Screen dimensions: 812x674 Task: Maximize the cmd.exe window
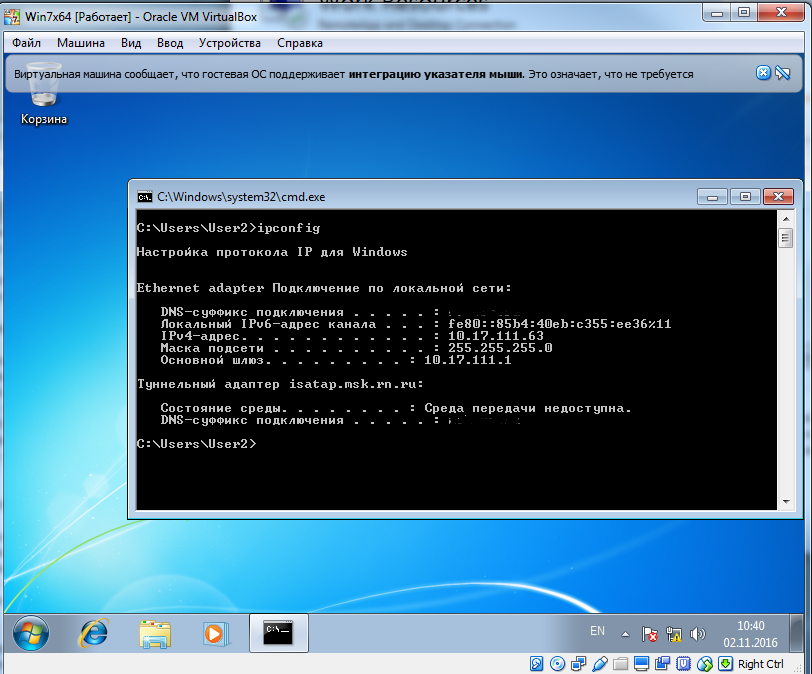point(745,197)
